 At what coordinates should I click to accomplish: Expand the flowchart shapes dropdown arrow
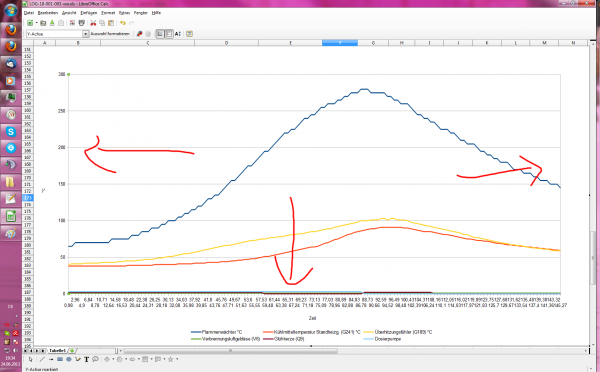pyautogui.click(x=152, y=359)
